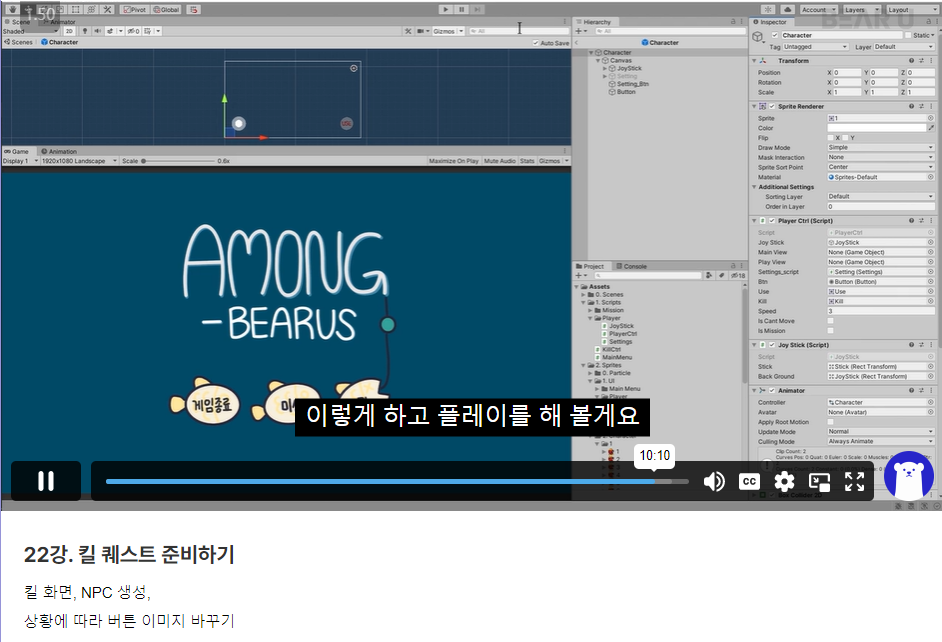Click the Speed value field

881,311
